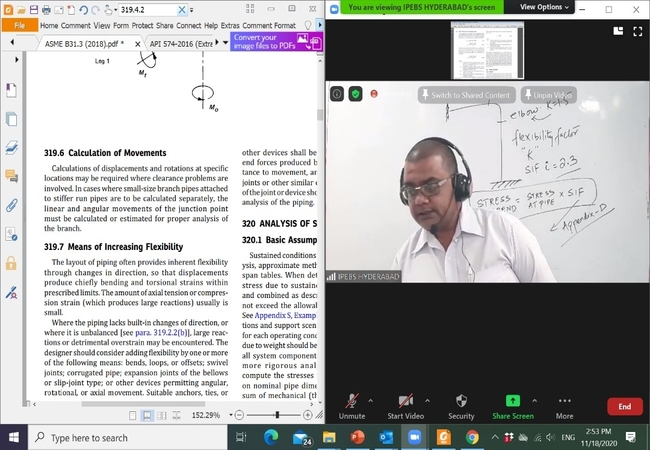
Task: Click the green encryption shield icon
Action: (355, 94)
